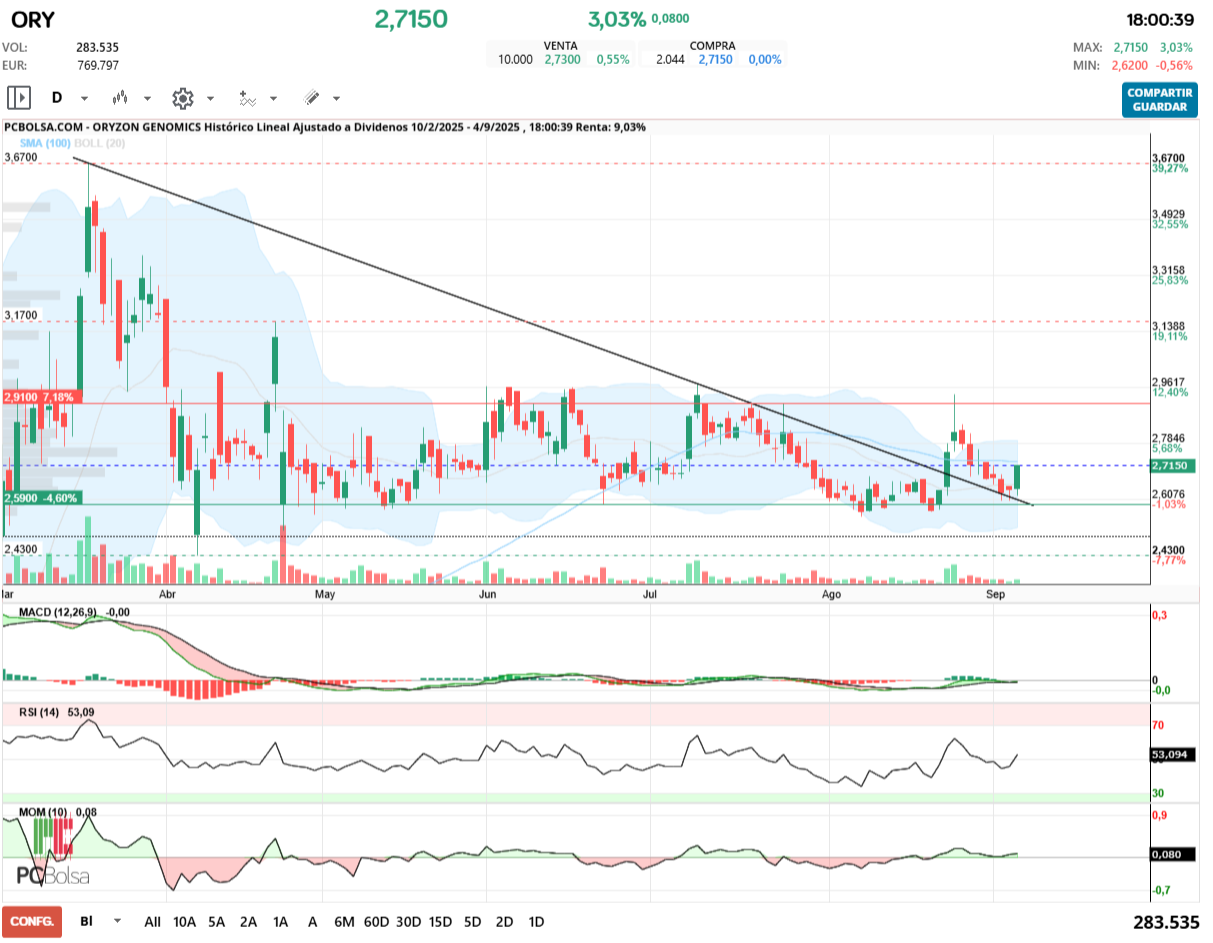The width and height of the screenshot is (1213, 943).
Task: Expand the settings gear dropdown arrow
Action: tap(210, 99)
